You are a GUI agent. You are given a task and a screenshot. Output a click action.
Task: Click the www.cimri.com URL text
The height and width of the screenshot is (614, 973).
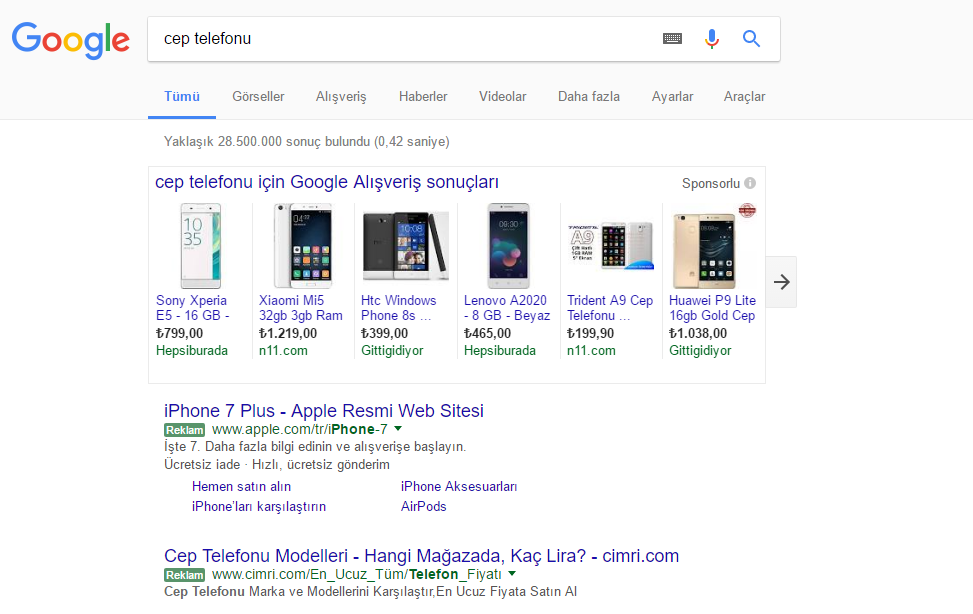[357, 574]
